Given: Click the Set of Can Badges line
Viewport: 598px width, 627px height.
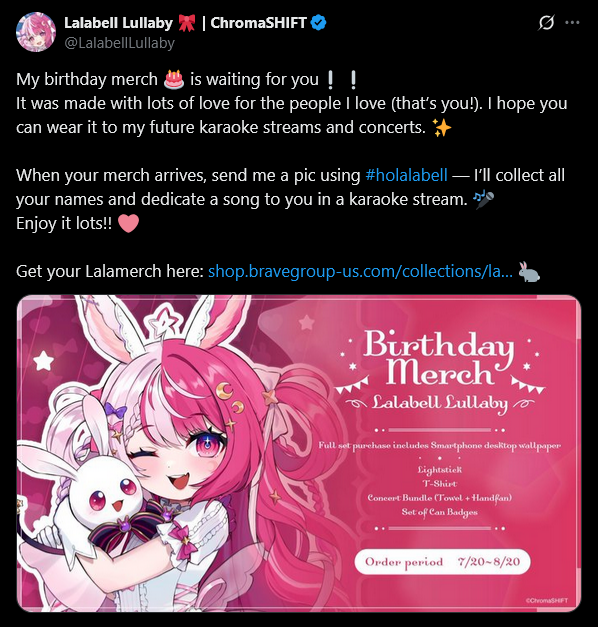Looking at the screenshot, I should pos(440,512).
